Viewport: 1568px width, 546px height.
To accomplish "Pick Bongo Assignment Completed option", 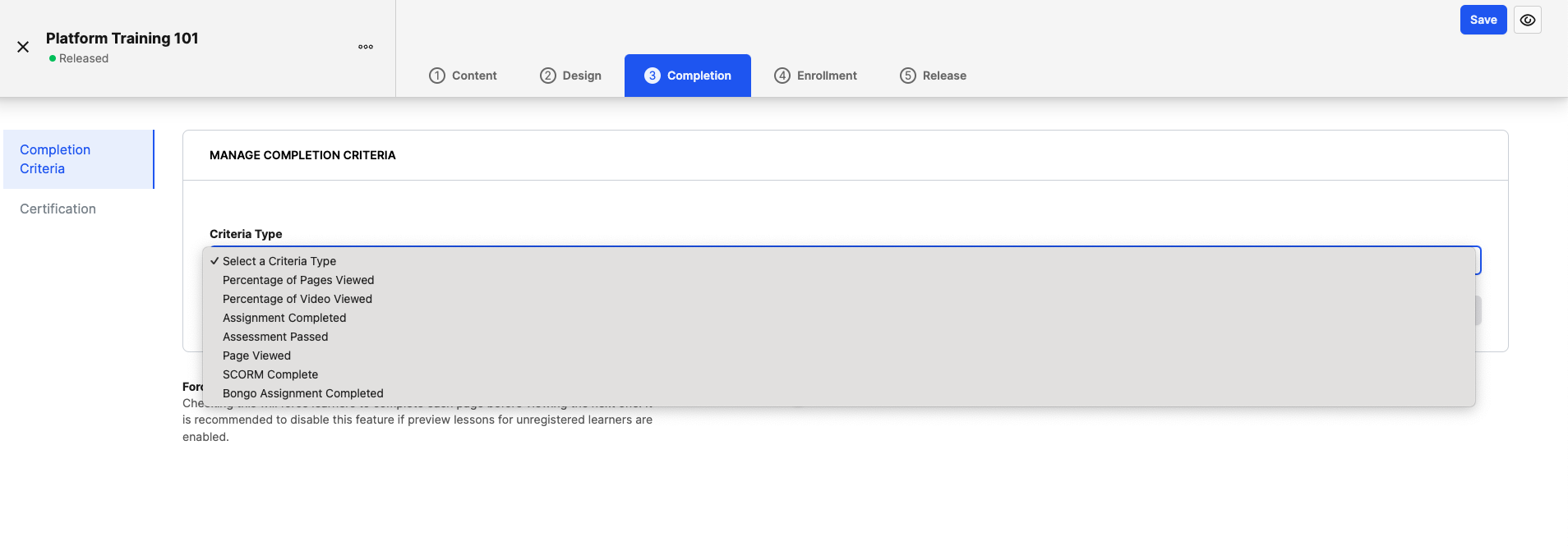I will point(303,393).
